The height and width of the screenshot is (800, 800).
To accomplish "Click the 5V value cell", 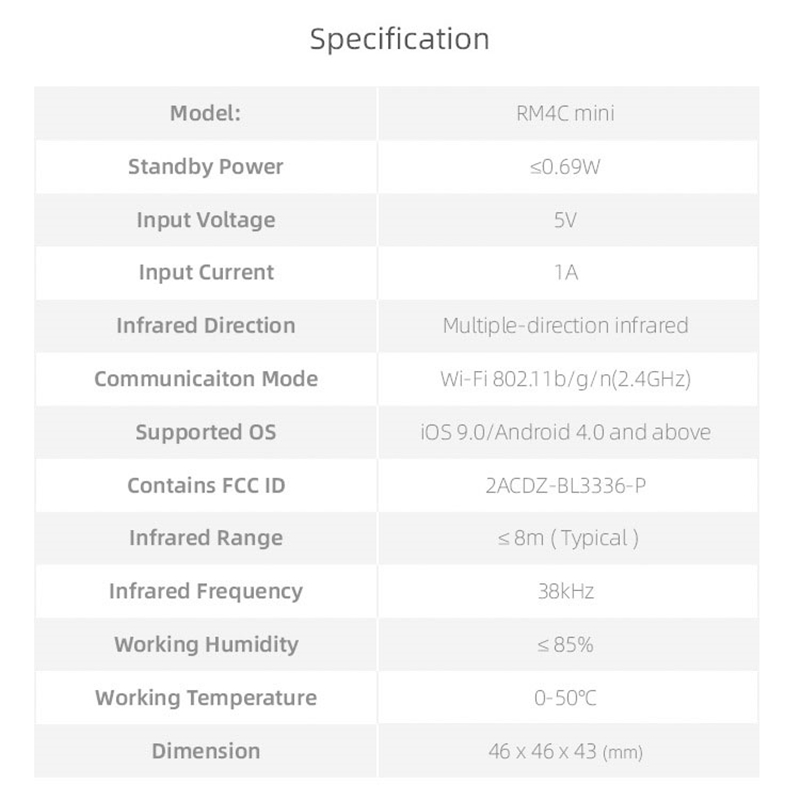I will tap(568, 220).
